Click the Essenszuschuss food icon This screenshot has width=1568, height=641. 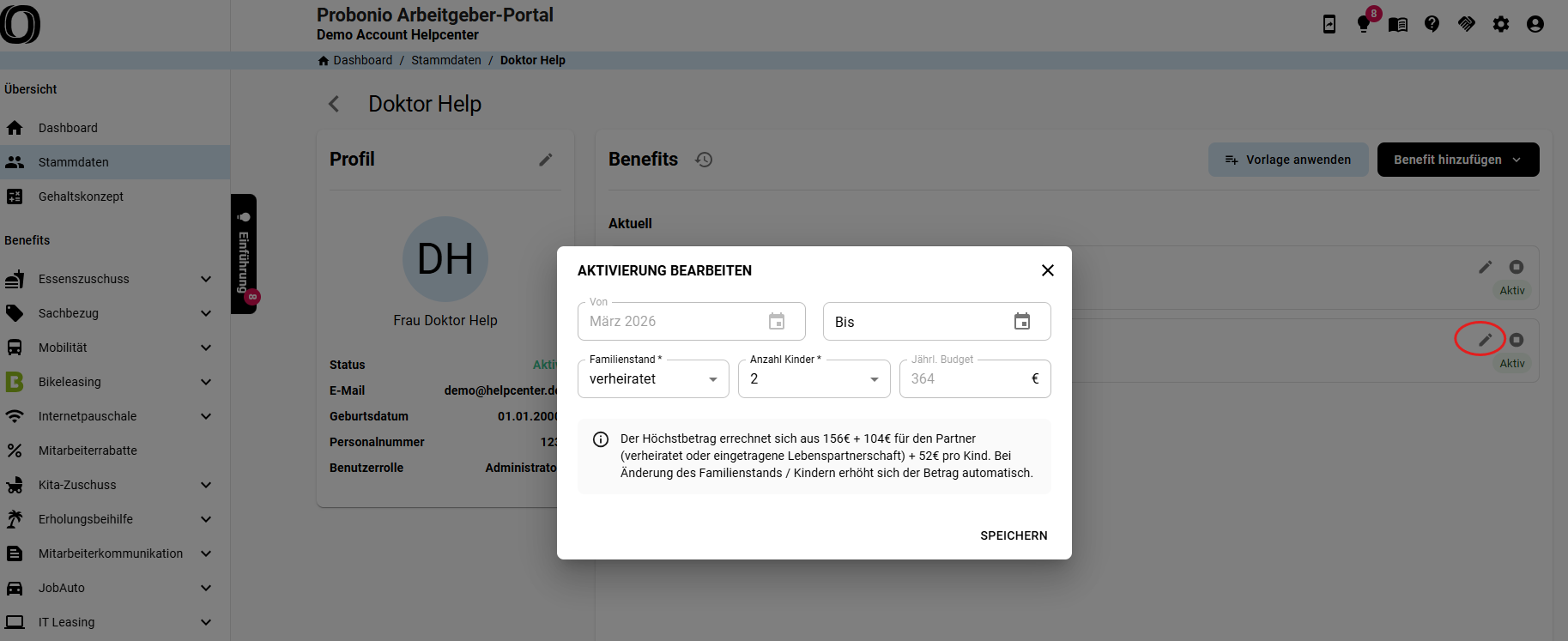15,279
